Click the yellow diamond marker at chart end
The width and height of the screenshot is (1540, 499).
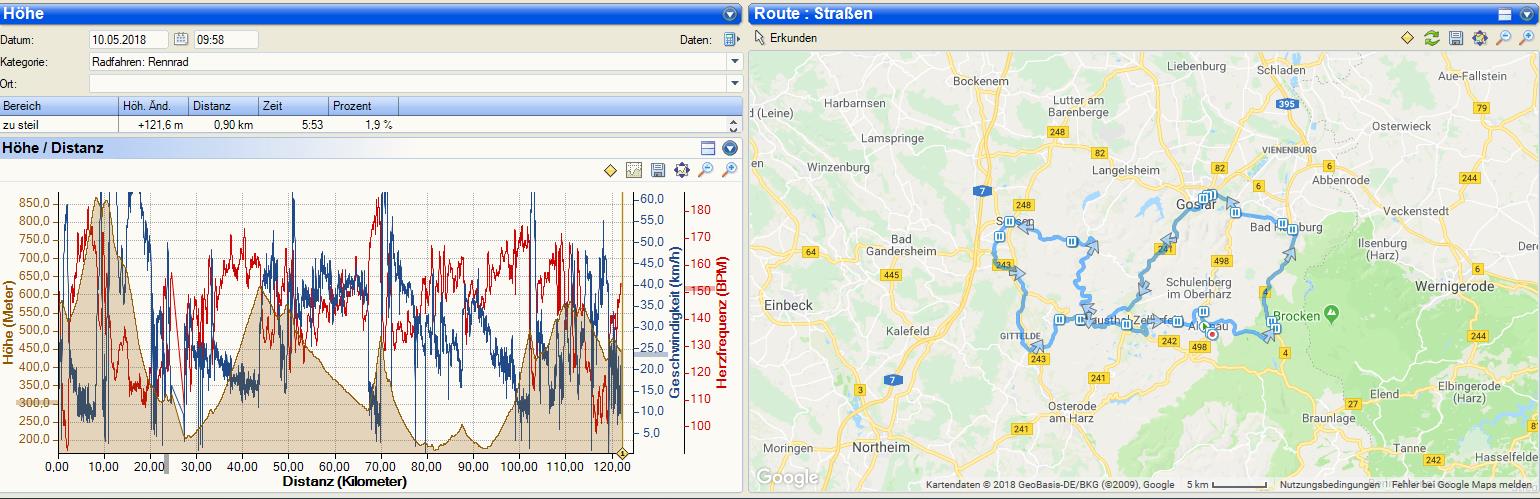click(x=623, y=453)
